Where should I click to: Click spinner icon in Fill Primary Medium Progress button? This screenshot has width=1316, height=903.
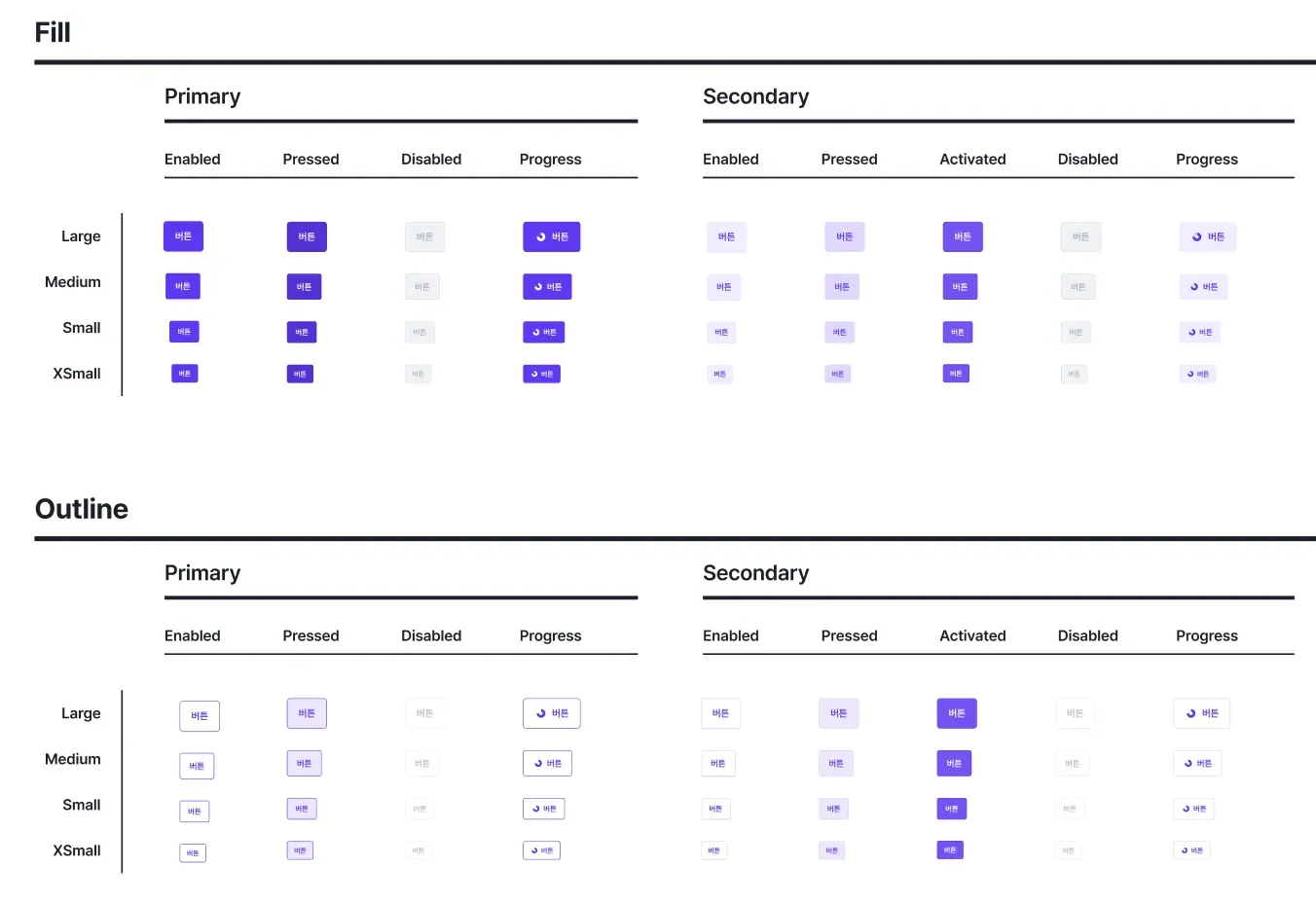point(538,287)
